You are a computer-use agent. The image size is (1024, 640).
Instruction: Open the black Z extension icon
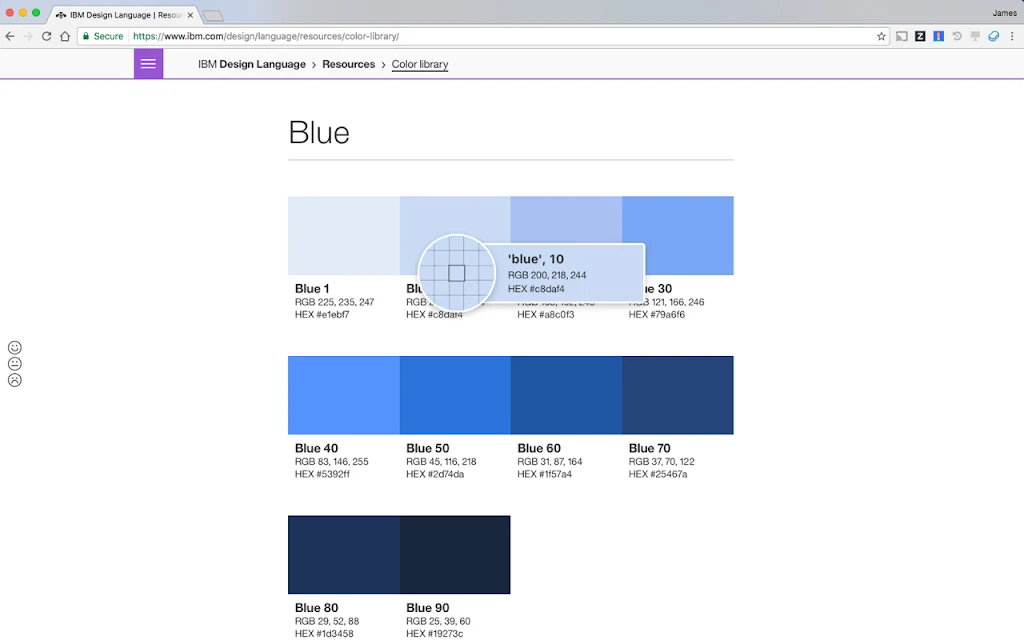(920, 37)
